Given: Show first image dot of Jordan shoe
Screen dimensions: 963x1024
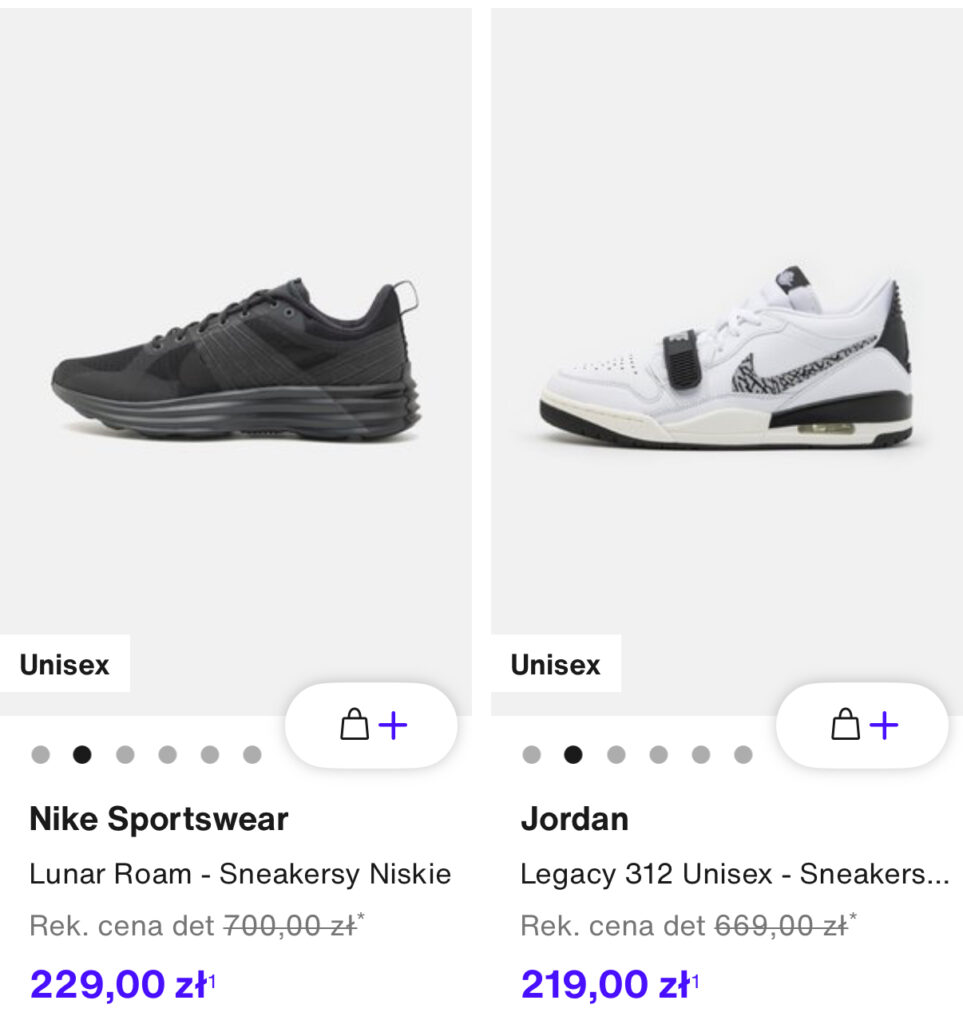Looking at the screenshot, I should [x=531, y=755].
